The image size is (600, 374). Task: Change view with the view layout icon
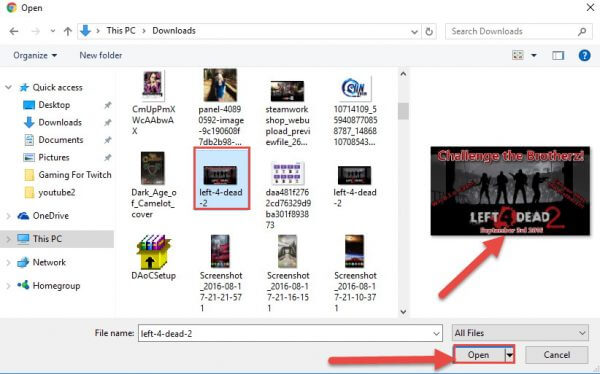click(518, 56)
